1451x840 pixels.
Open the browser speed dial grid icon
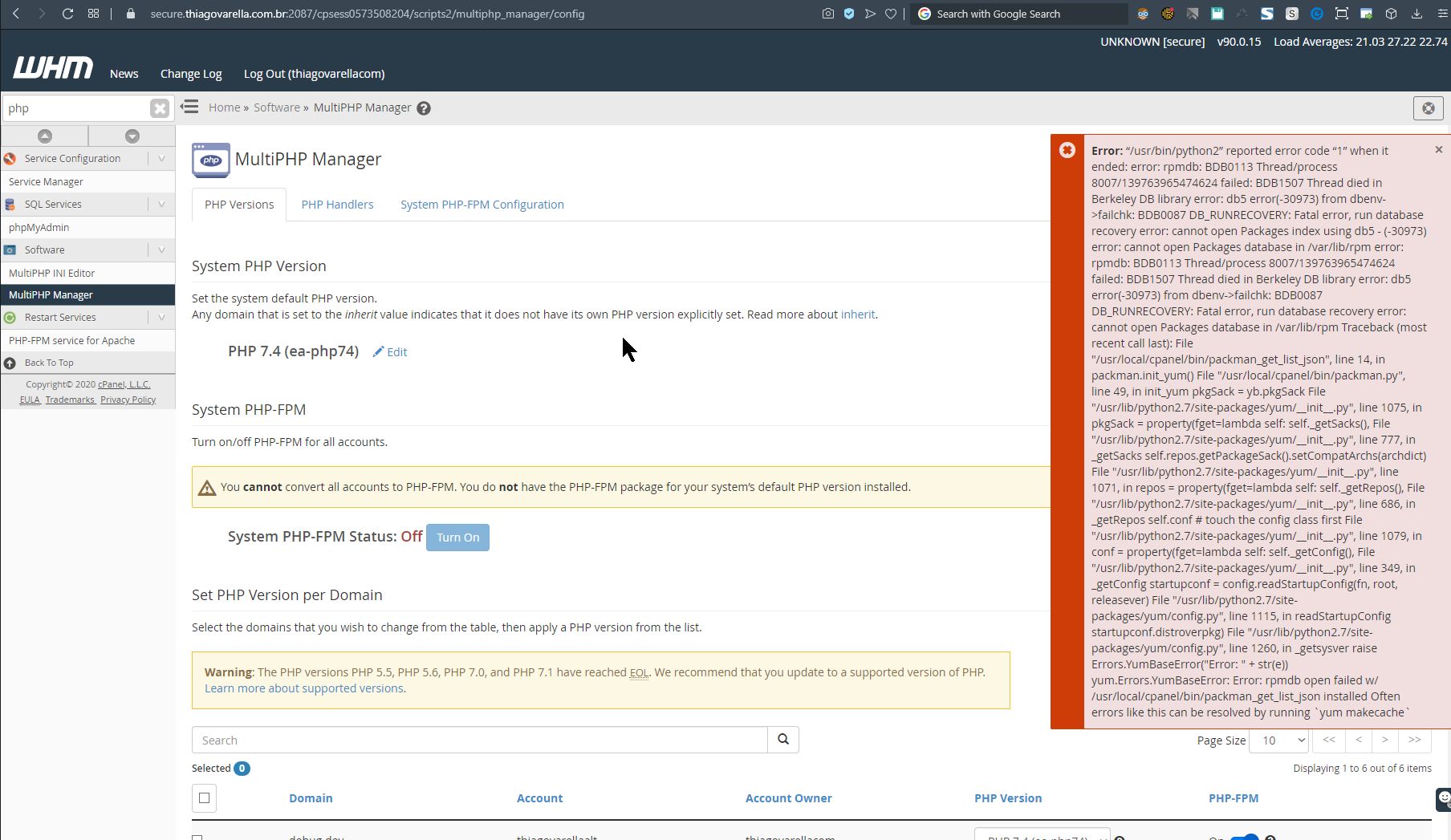click(x=94, y=14)
